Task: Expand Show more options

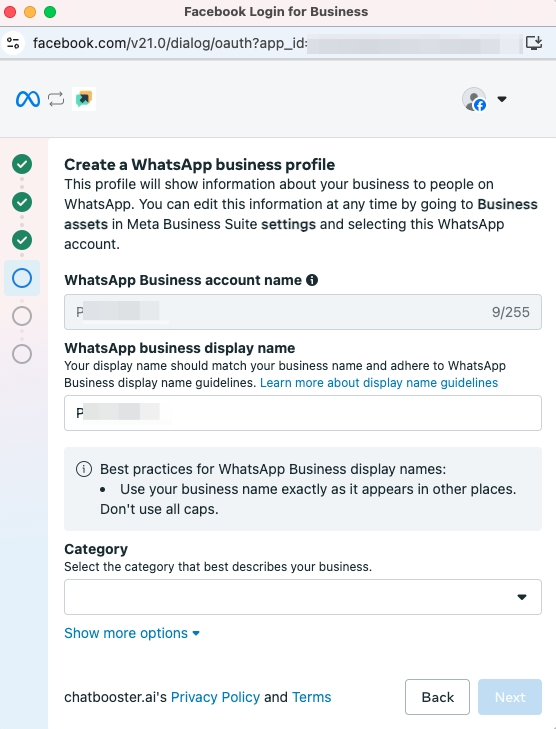Action: click(x=132, y=633)
